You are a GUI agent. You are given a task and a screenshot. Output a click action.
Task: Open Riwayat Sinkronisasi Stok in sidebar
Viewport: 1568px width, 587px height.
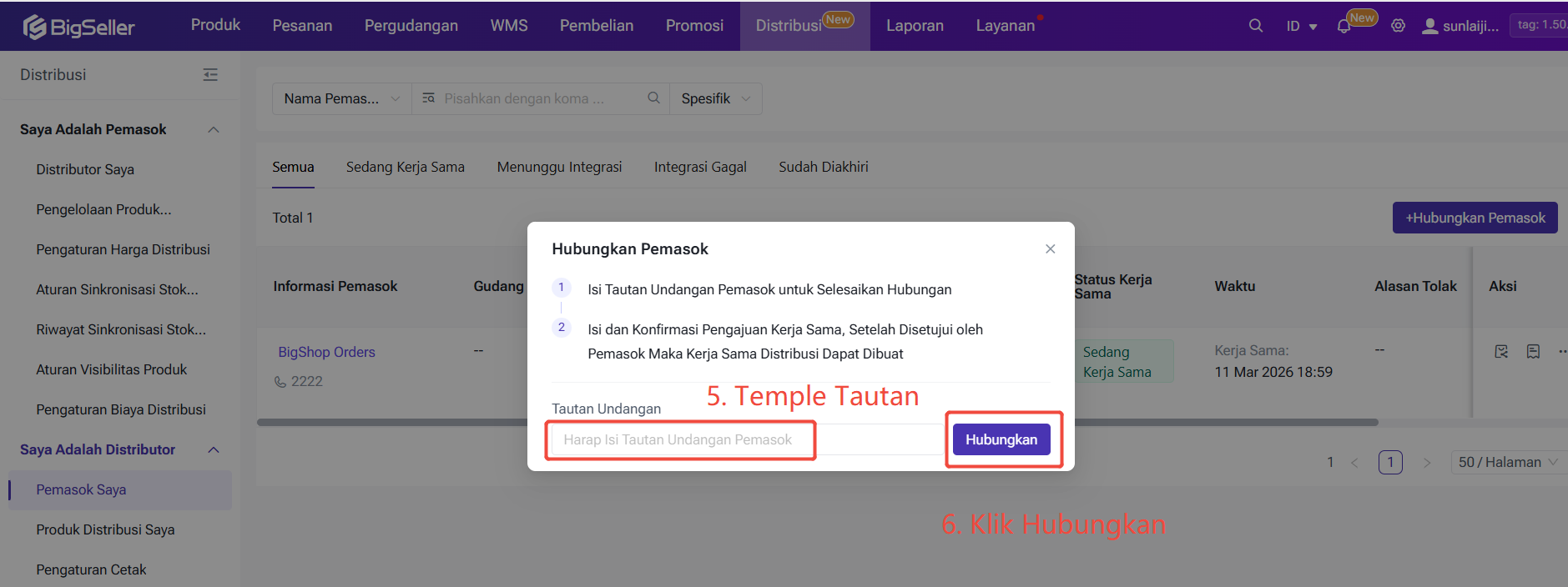121,329
